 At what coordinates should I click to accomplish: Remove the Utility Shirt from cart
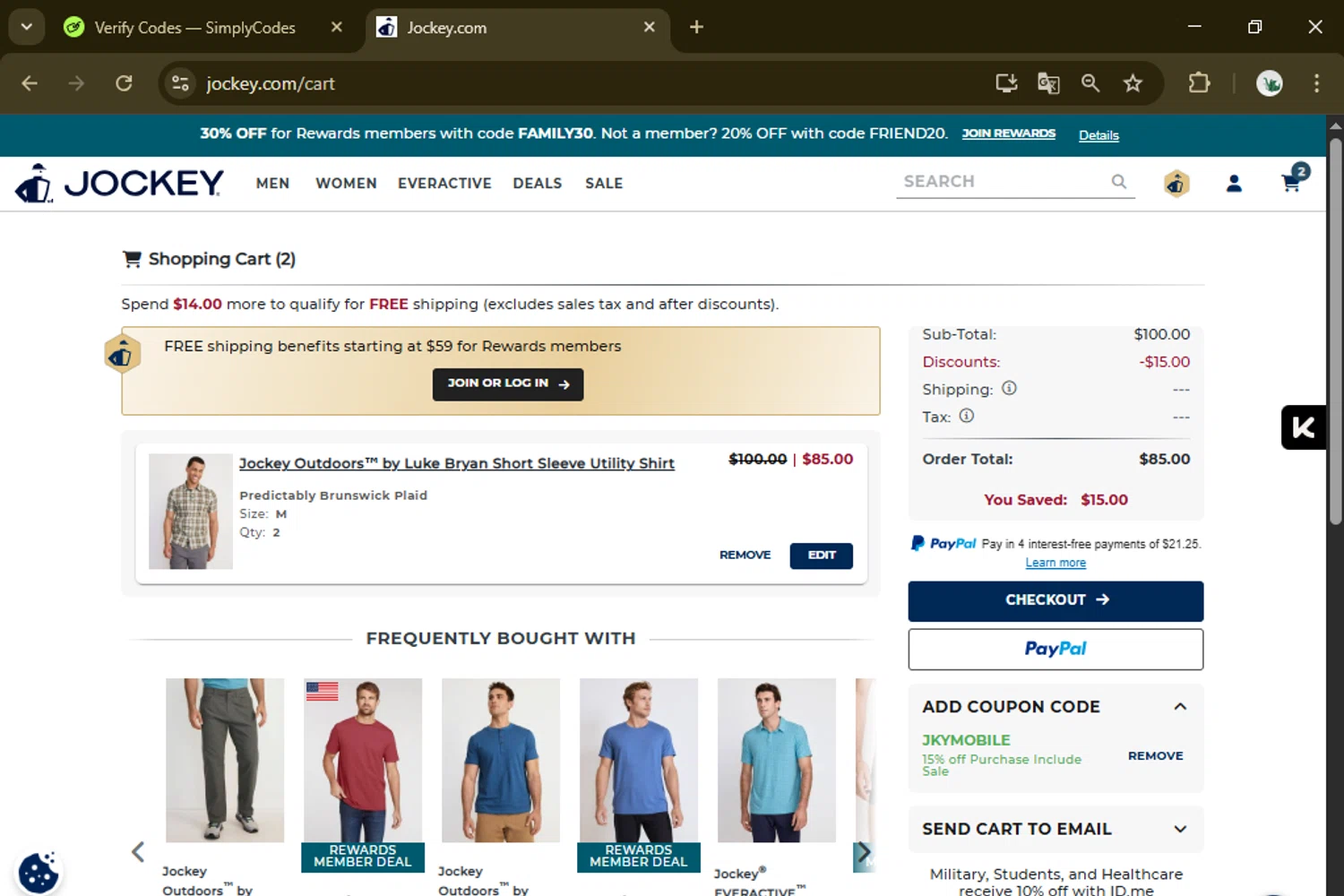[745, 555]
